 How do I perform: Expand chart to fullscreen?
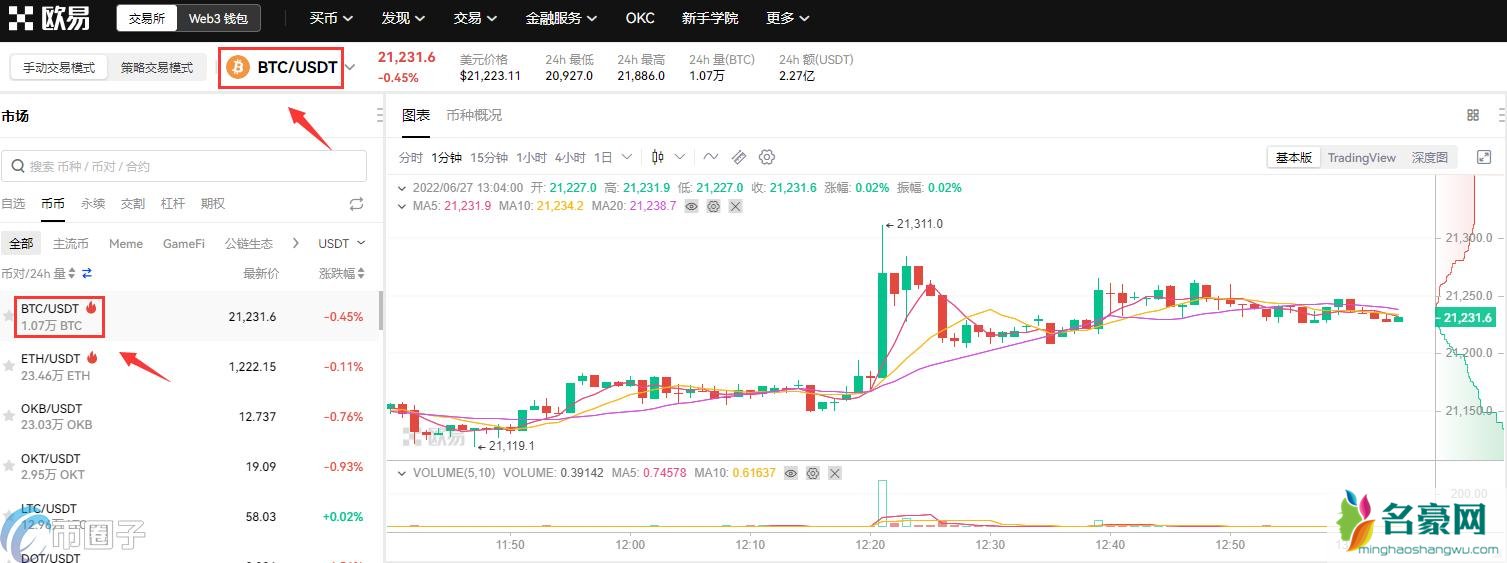[1484, 157]
